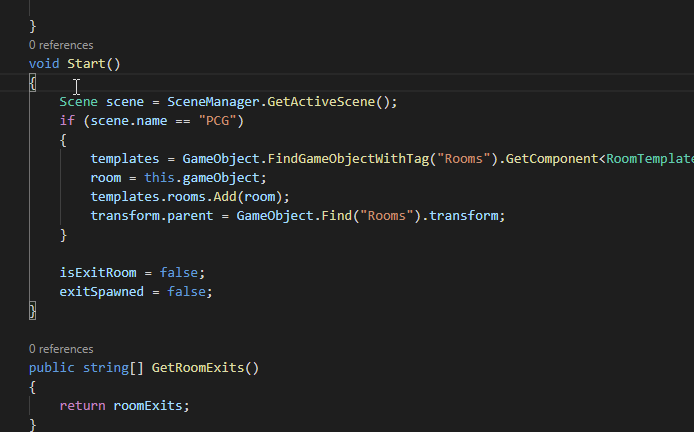Open the 0 references lens above void Start
The image size is (694, 432).
(61, 45)
